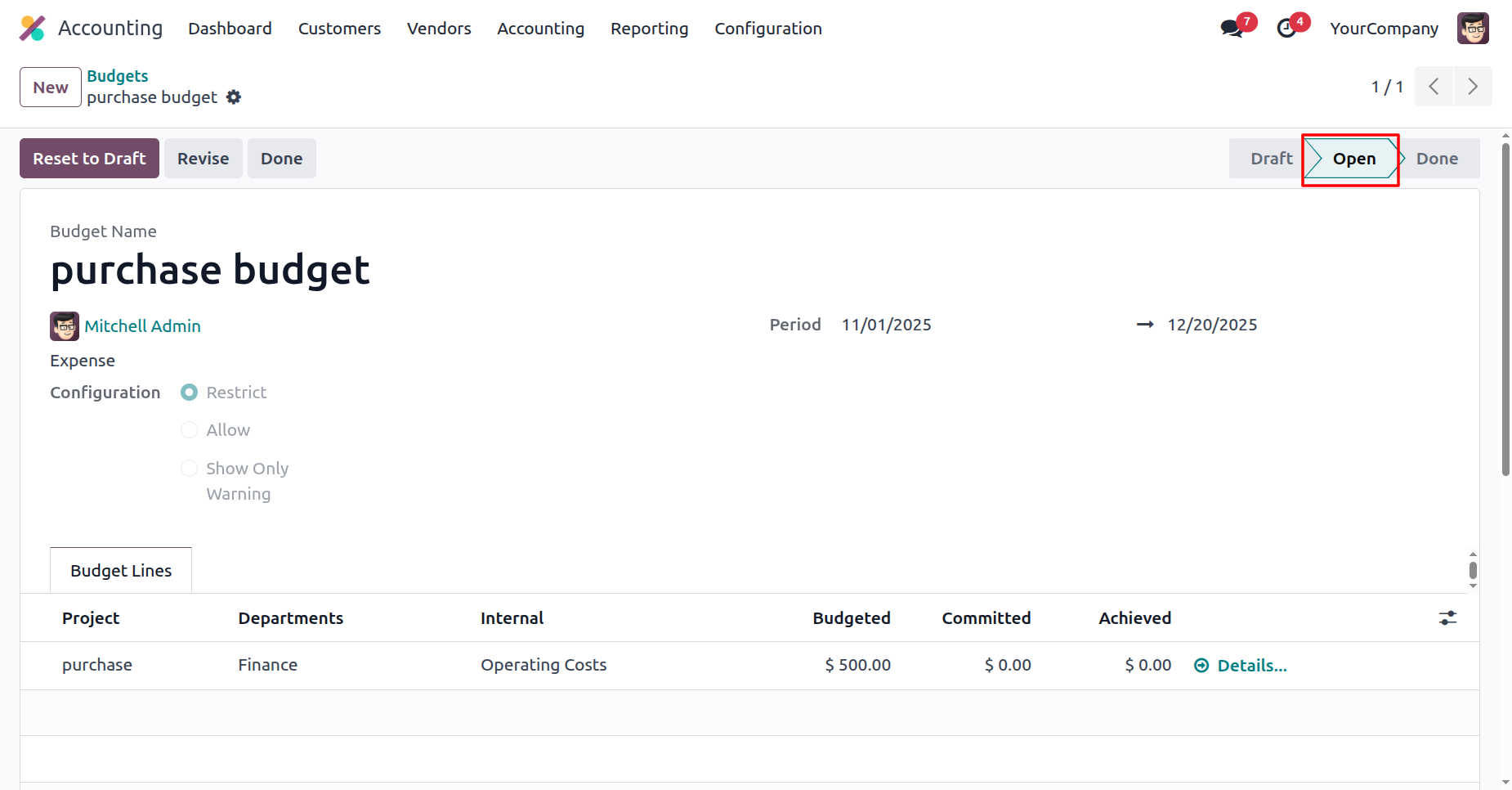Open column settings adjust icon
Screen dimensions: 1512x790
pyautogui.click(x=1447, y=618)
